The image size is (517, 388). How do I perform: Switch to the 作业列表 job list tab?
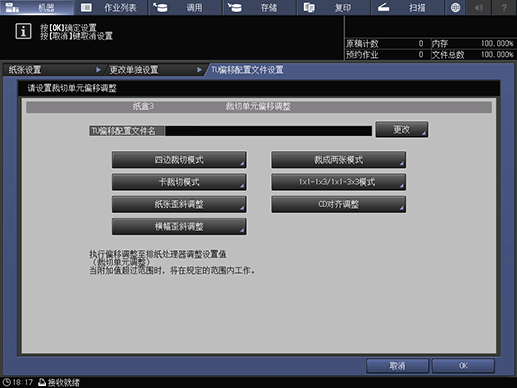click(x=111, y=7)
